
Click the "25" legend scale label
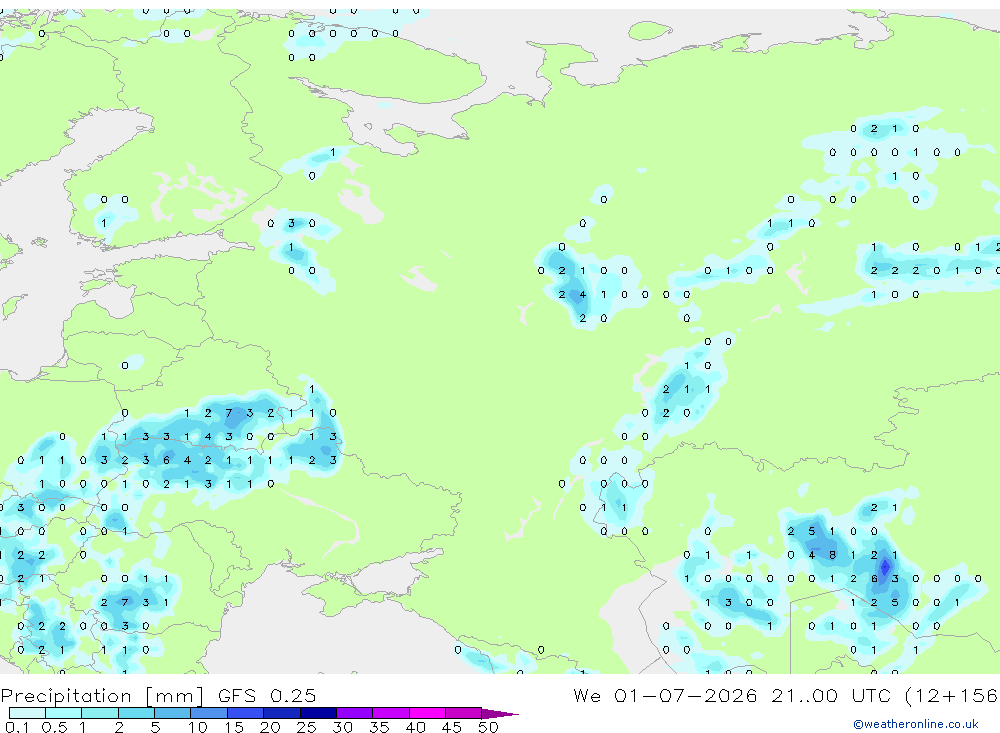click(306, 727)
